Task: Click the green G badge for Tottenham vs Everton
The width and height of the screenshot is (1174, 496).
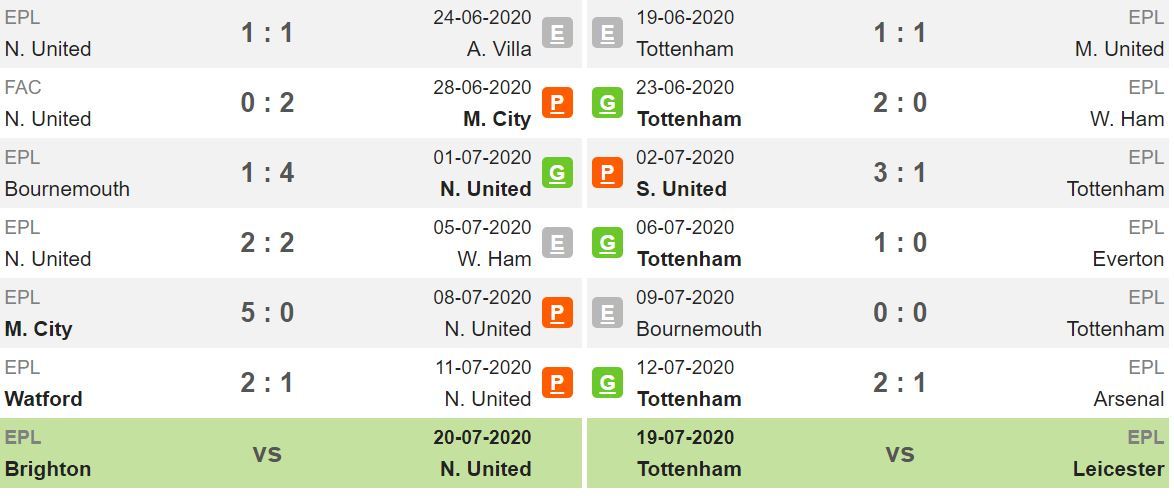Action: [607, 243]
